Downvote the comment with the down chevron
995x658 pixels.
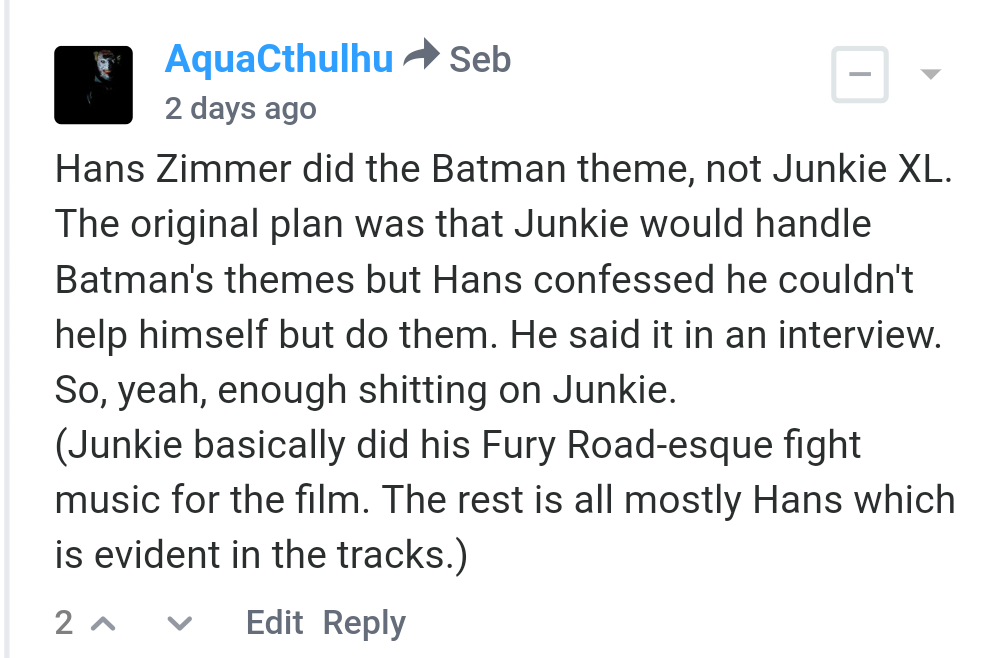click(x=180, y=624)
